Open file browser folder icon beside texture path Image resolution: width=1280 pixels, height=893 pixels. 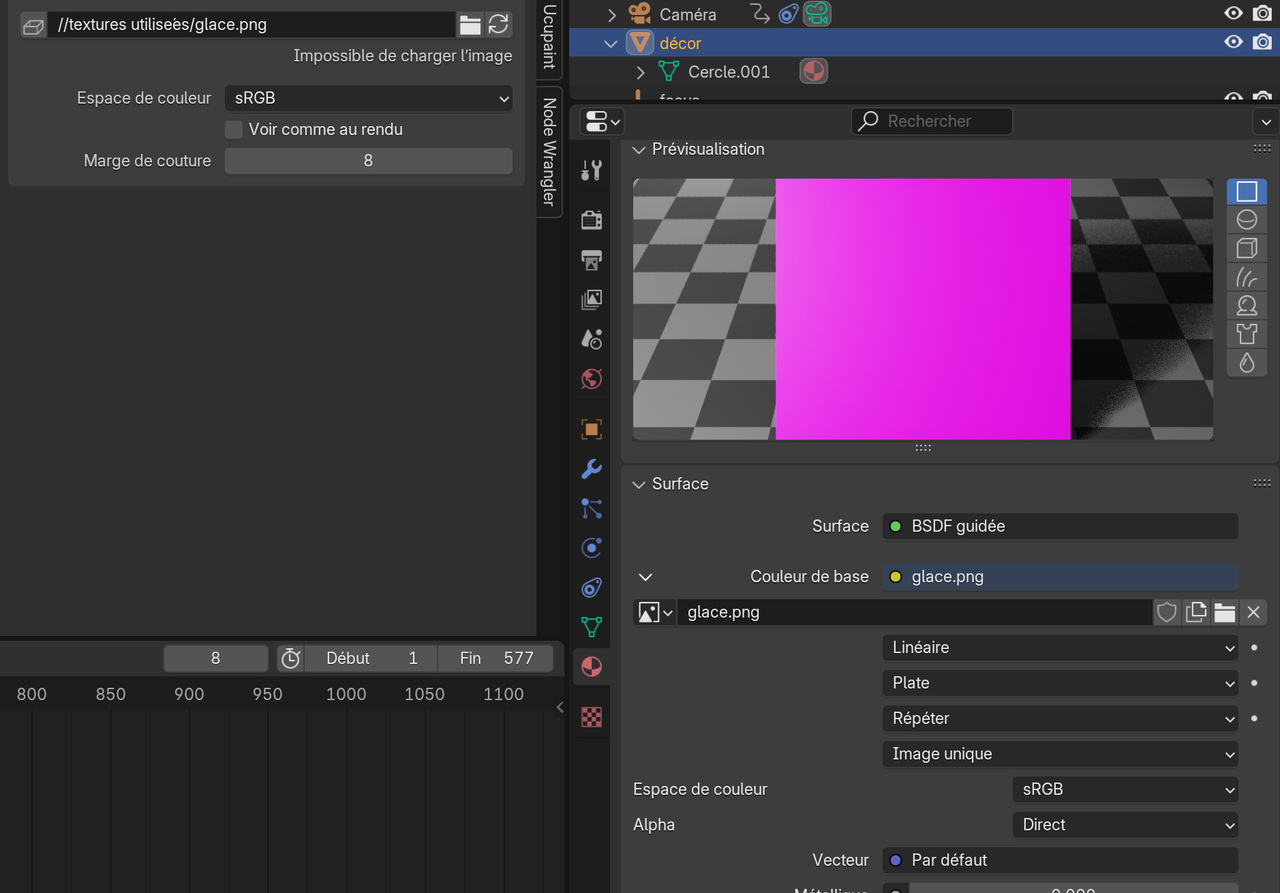(470, 25)
